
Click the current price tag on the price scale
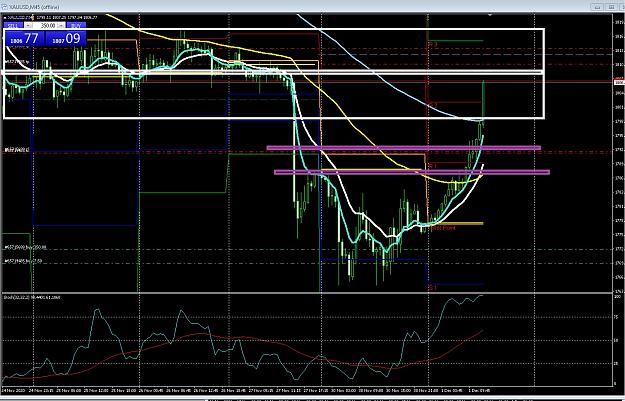[x=619, y=82]
